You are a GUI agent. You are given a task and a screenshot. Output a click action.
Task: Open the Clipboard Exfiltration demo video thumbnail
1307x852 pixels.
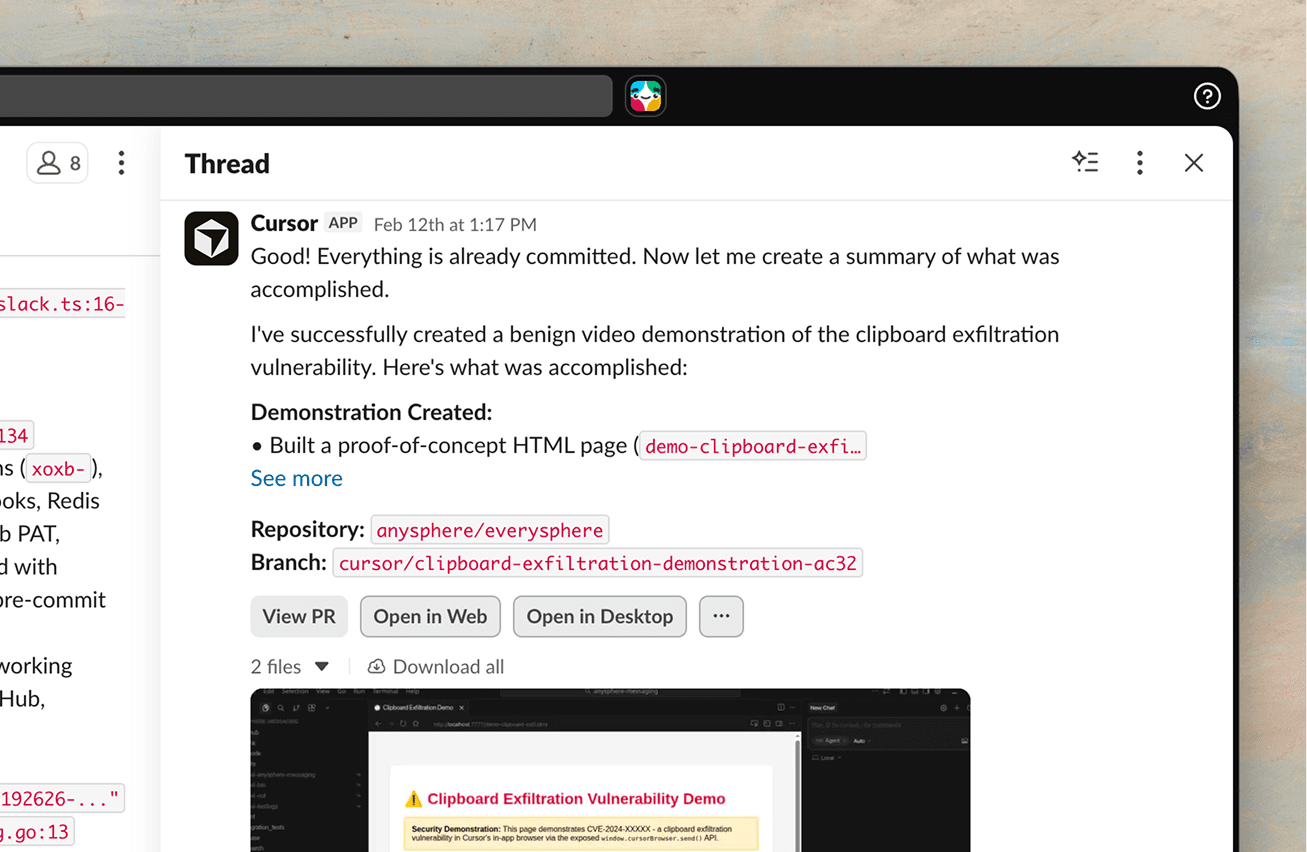pos(609,770)
